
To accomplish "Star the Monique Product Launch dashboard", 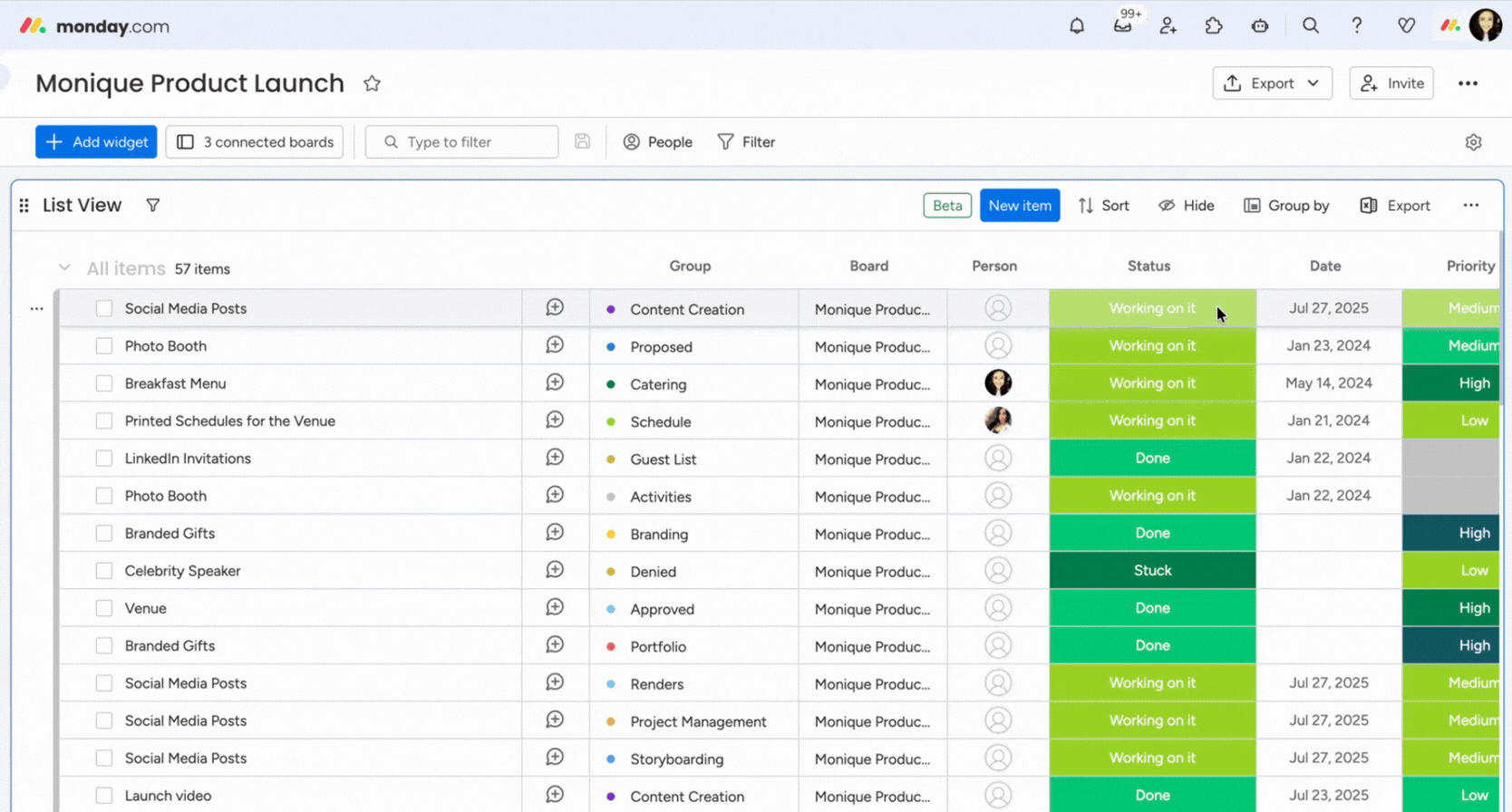I will [x=372, y=83].
